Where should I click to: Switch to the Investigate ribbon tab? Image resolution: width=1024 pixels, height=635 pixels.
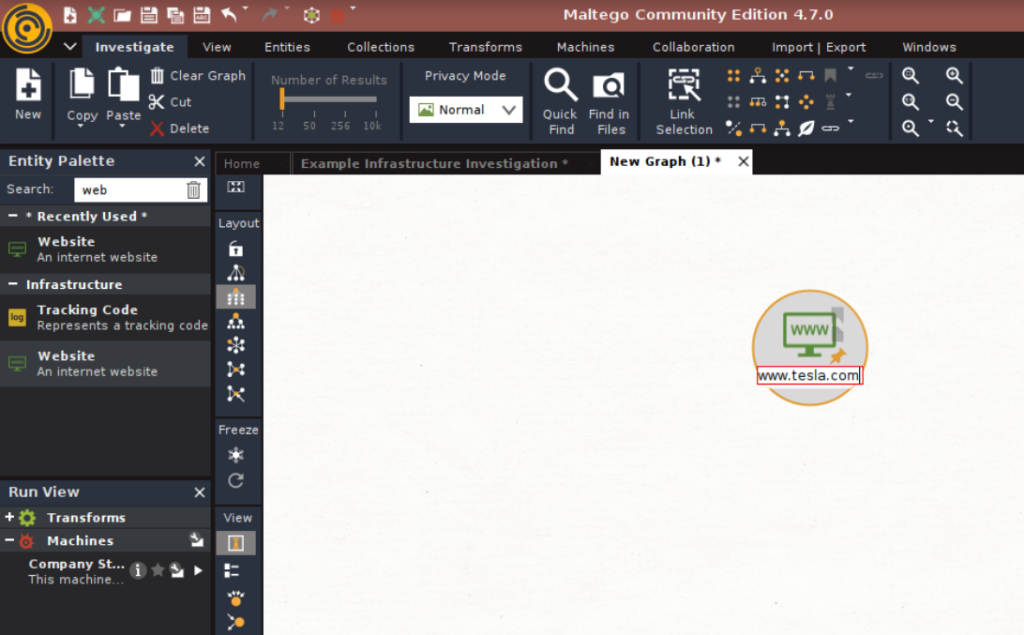click(135, 47)
